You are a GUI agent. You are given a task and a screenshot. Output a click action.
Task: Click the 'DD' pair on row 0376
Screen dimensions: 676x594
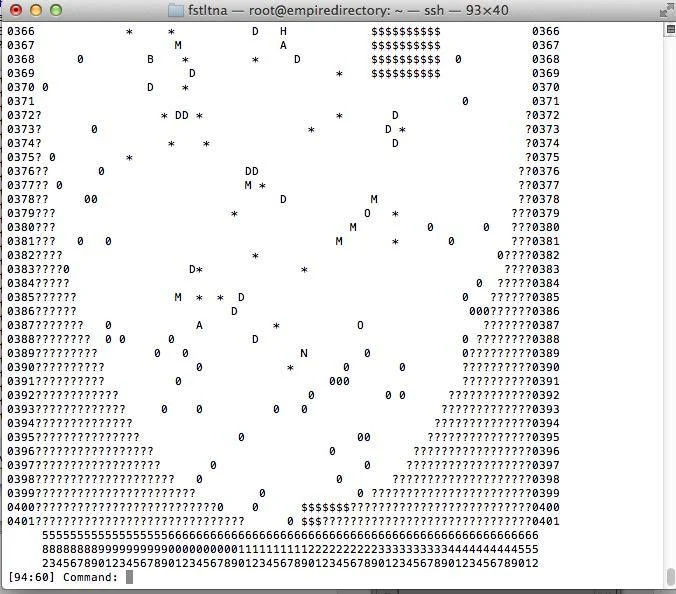pyautogui.click(x=252, y=171)
